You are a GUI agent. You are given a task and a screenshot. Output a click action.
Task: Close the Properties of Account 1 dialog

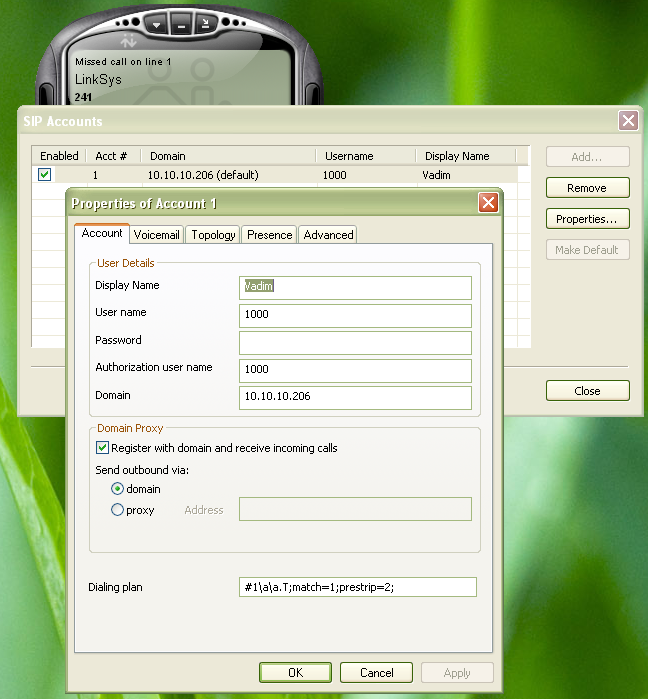488,203
